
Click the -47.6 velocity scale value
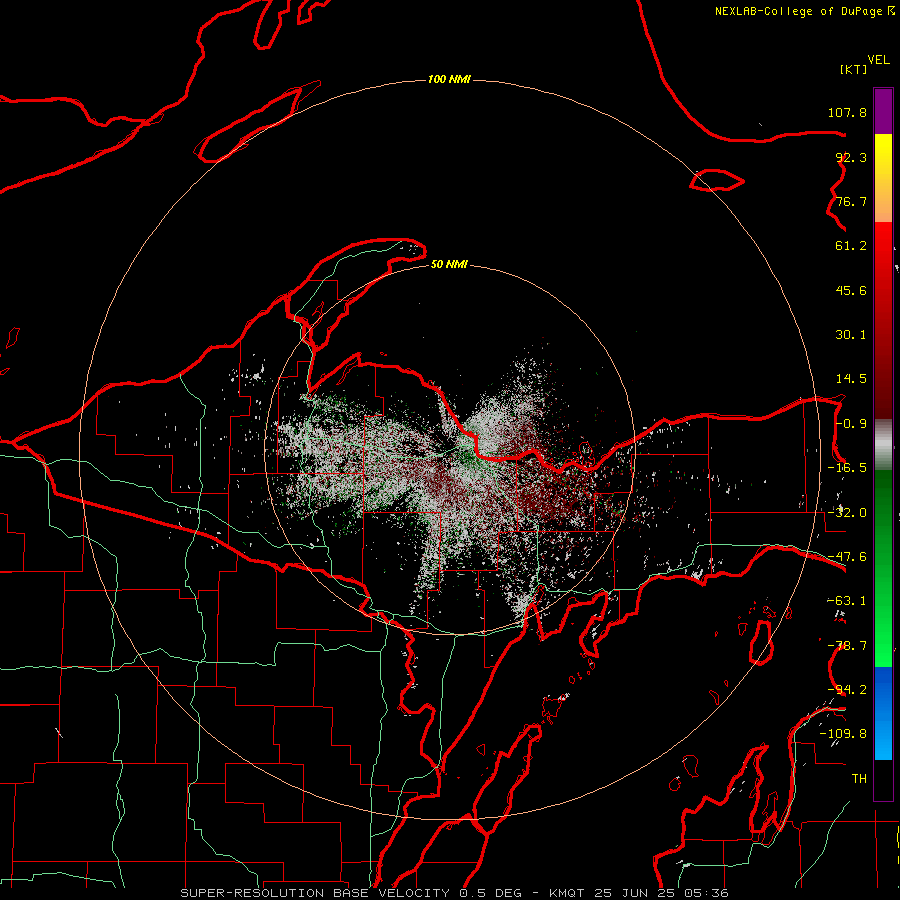pyautogui.click(x=847, y=557)
